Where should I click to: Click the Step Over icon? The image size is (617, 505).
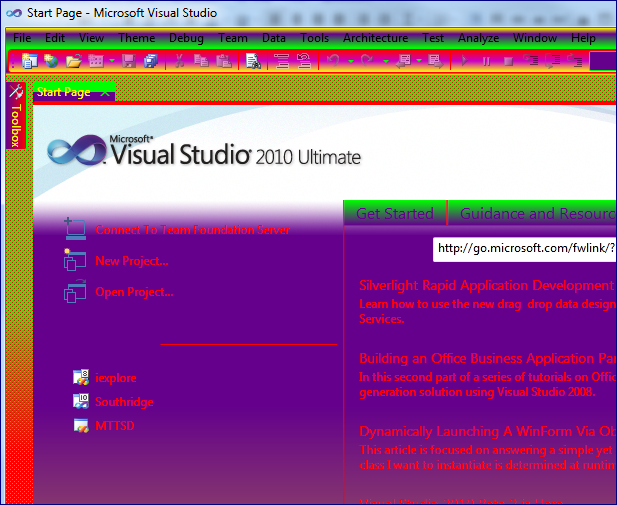point(552,61)
